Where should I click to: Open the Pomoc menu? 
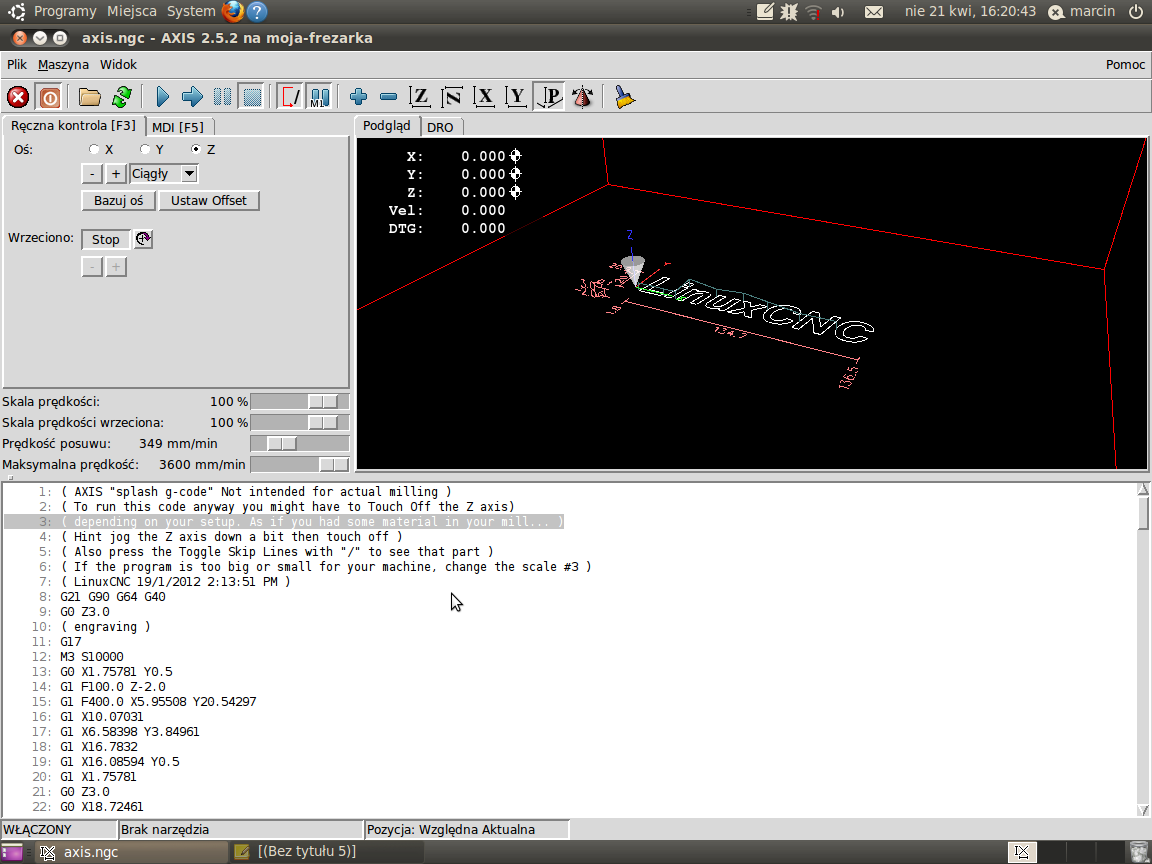pos(1125,65)
